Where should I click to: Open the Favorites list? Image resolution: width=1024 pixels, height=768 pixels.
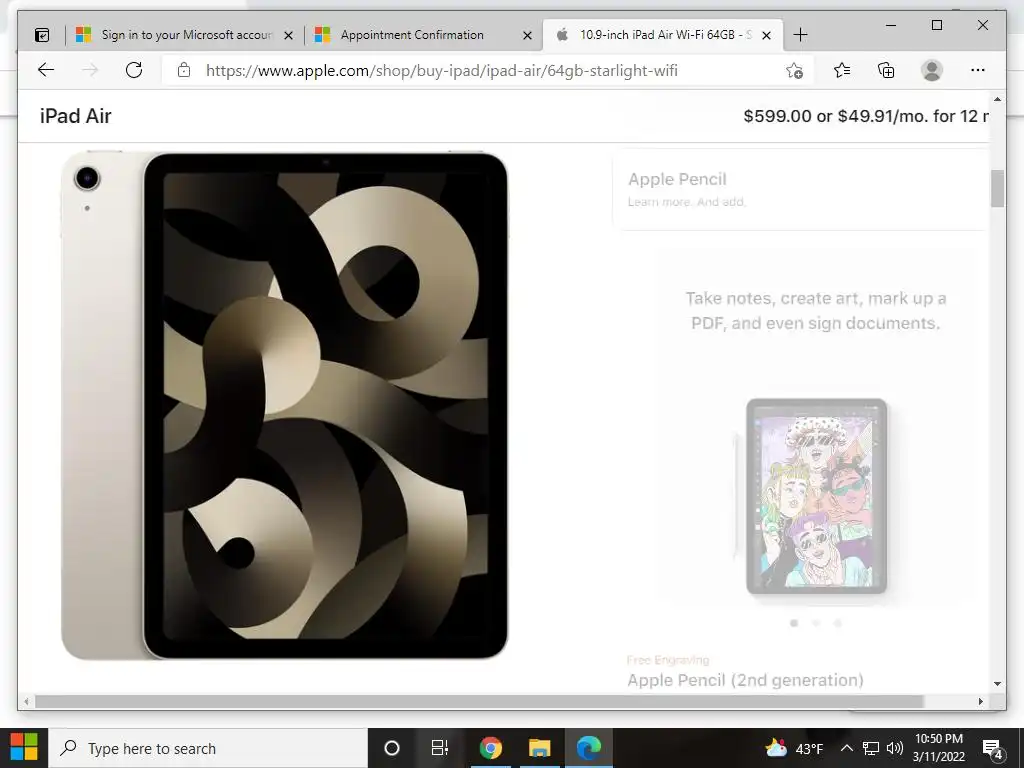tap(842, 70)
